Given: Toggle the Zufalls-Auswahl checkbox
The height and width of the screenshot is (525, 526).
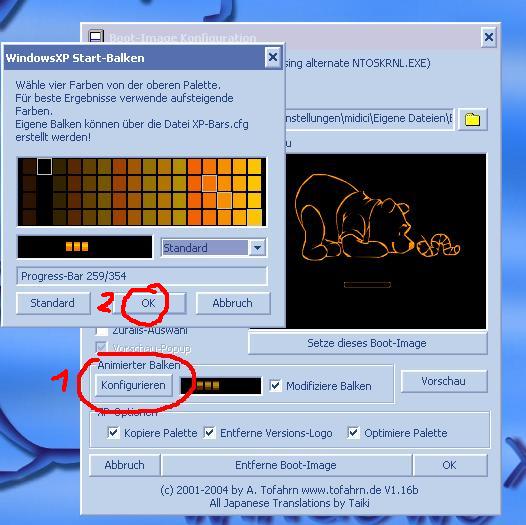Looking at the screenshot, I should coord(102,331).
